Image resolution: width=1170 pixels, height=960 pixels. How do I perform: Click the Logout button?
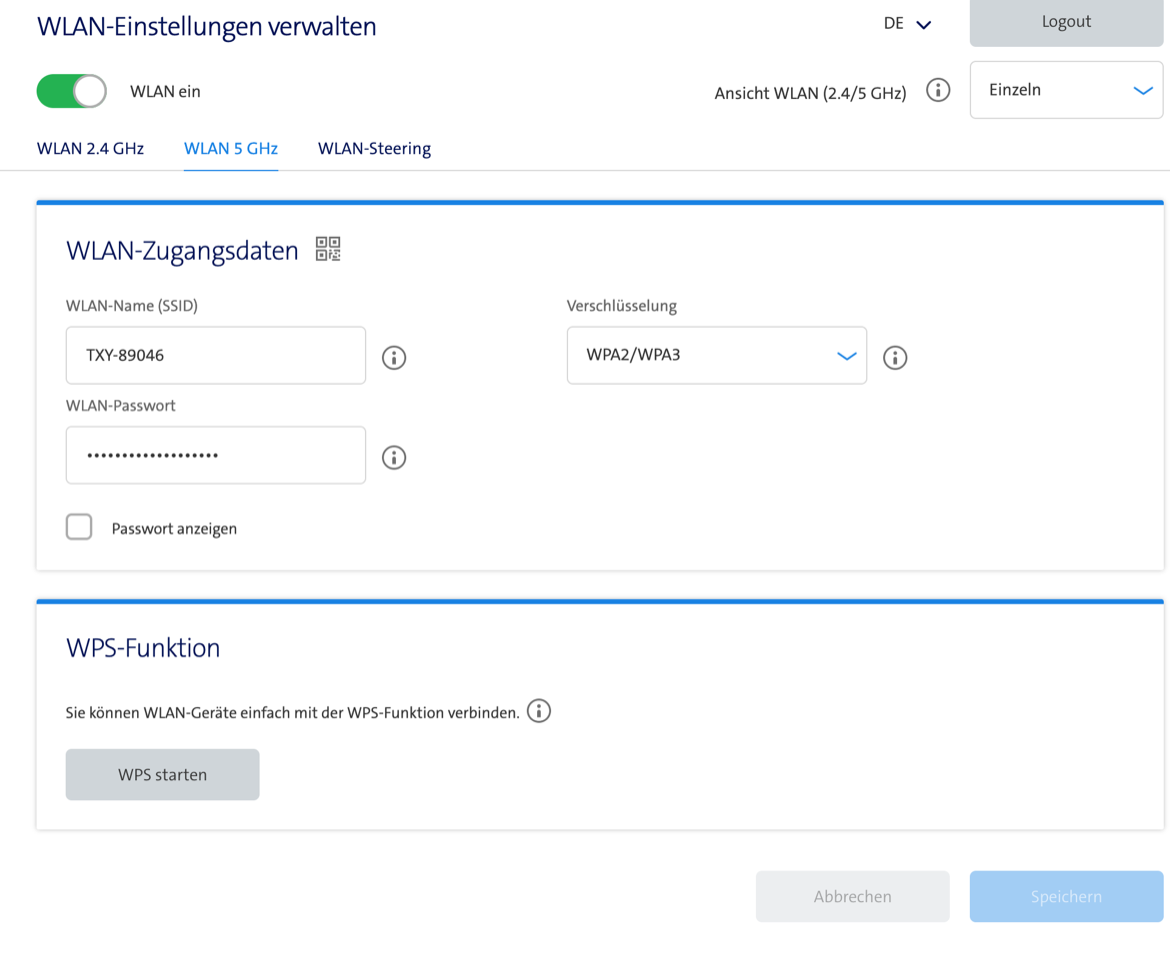(1066, 22)
